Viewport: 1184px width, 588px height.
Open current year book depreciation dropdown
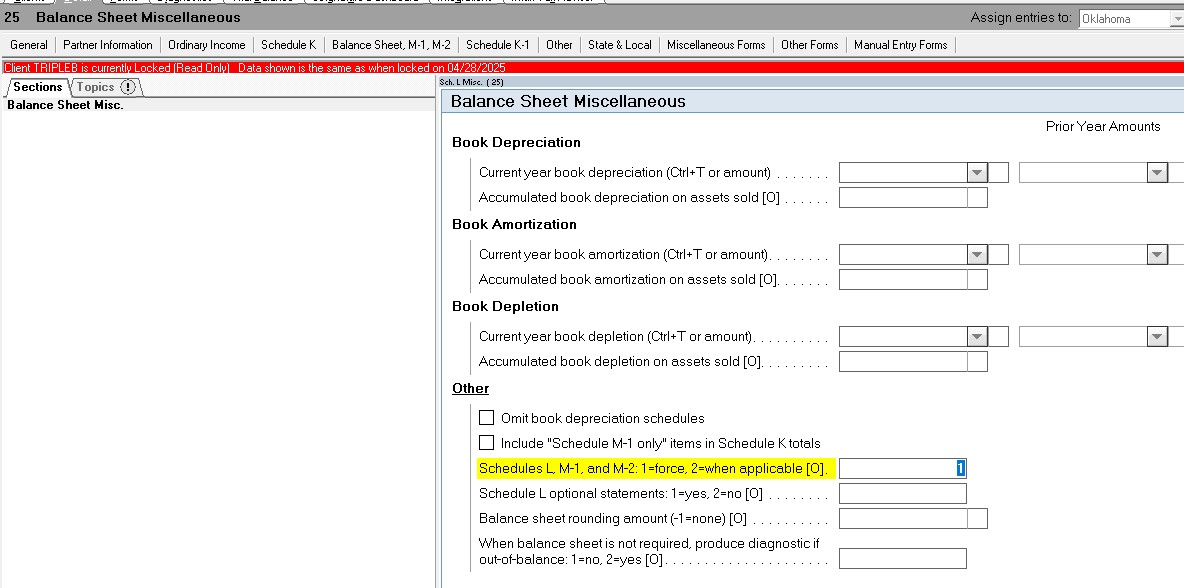pos(977,171)
